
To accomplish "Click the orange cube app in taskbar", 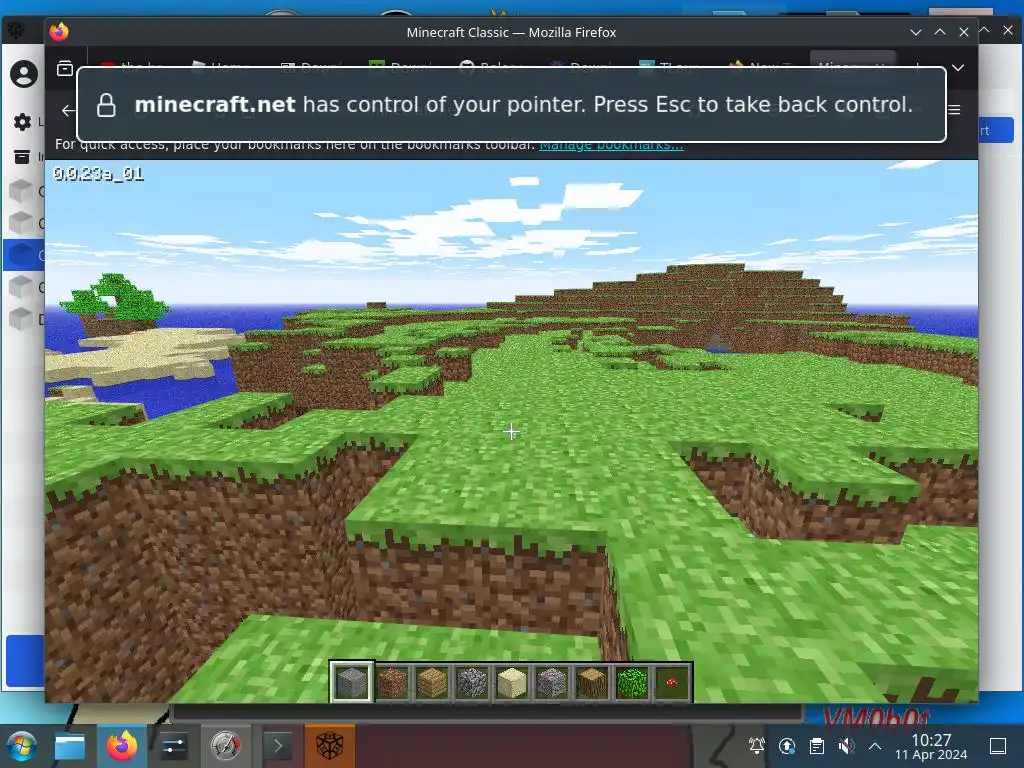I will tap(330, 746).
